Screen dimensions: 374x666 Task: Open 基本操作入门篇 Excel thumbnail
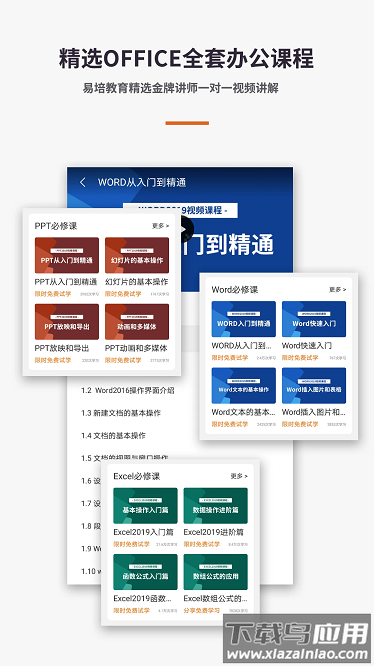click(145, 505)
